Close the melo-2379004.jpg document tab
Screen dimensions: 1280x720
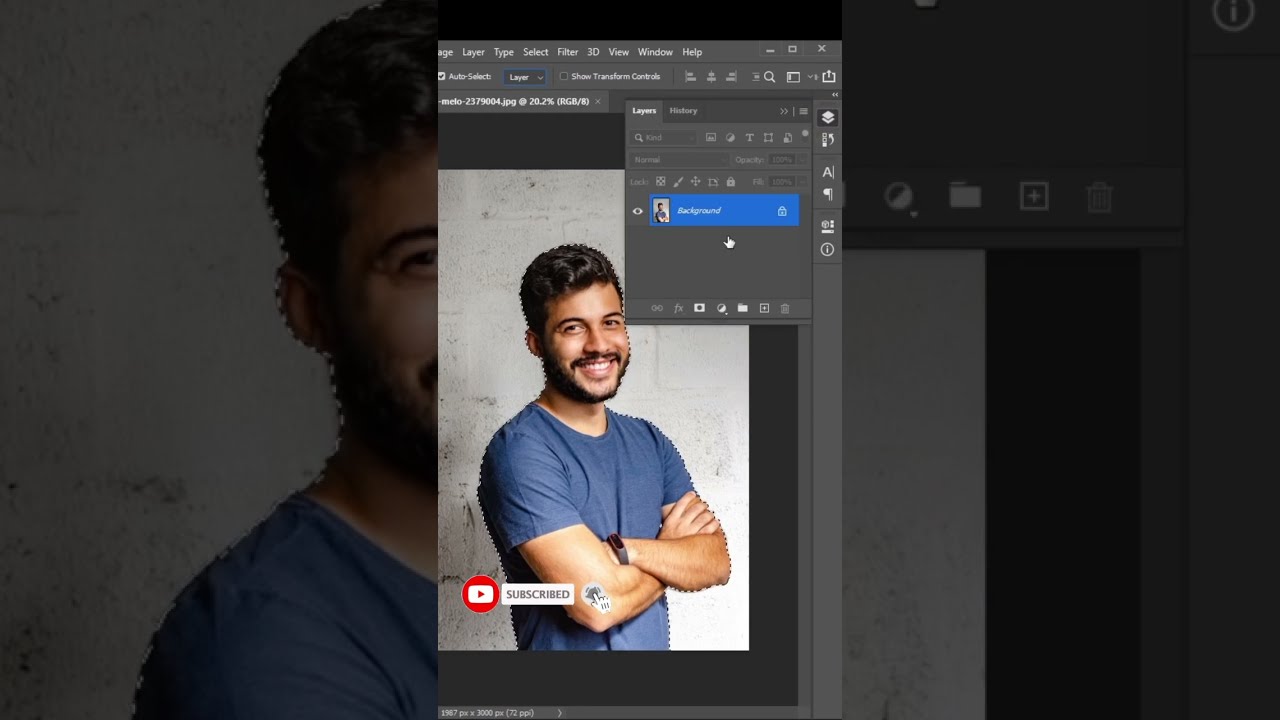coord(598,101)
